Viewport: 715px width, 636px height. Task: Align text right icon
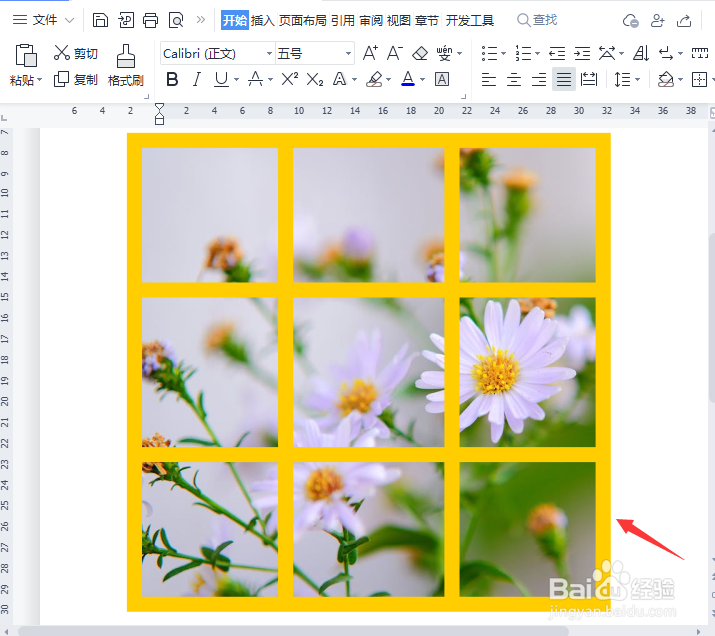point(539,80)
